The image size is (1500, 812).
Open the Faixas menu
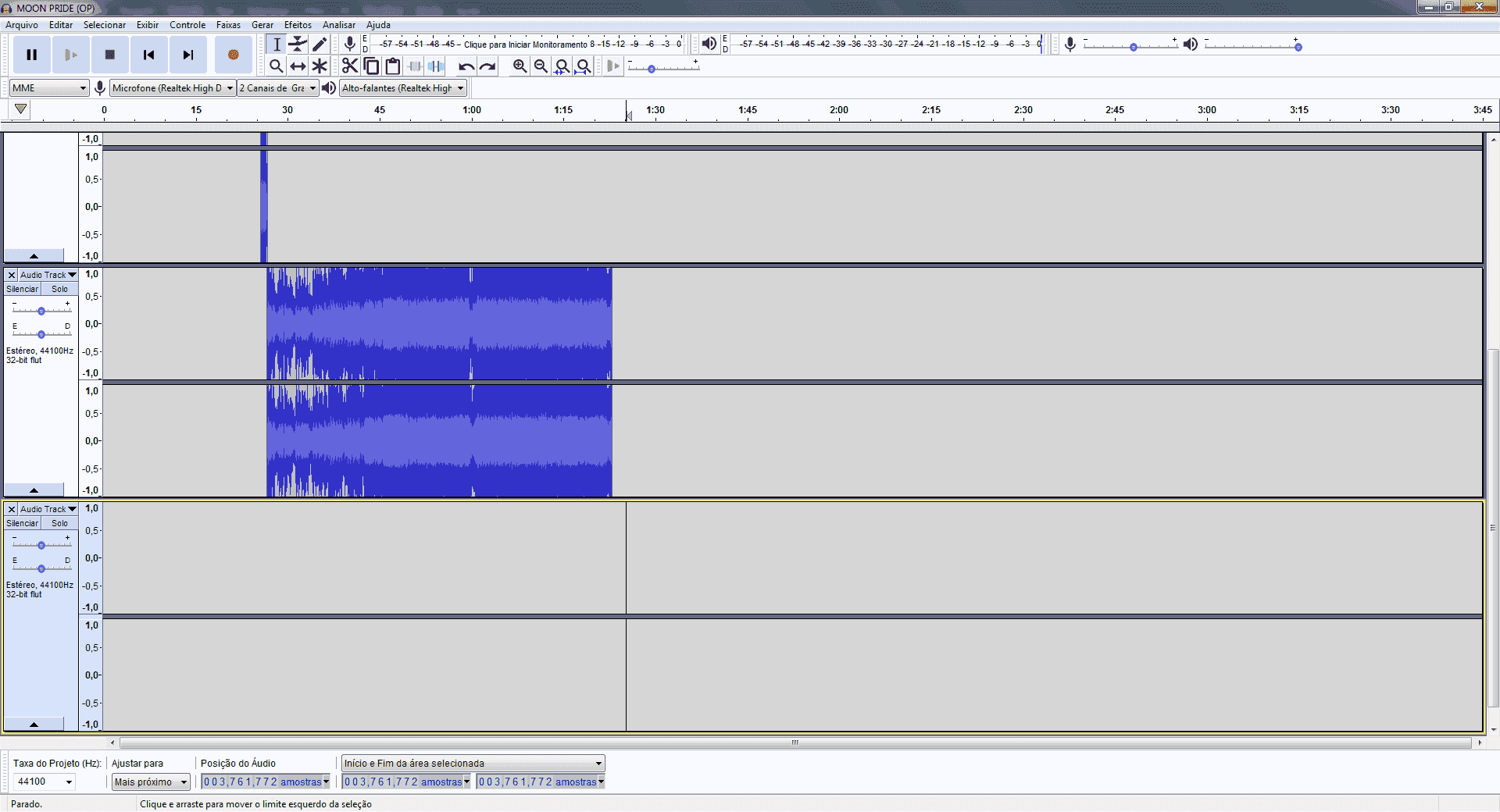[228, 25]
